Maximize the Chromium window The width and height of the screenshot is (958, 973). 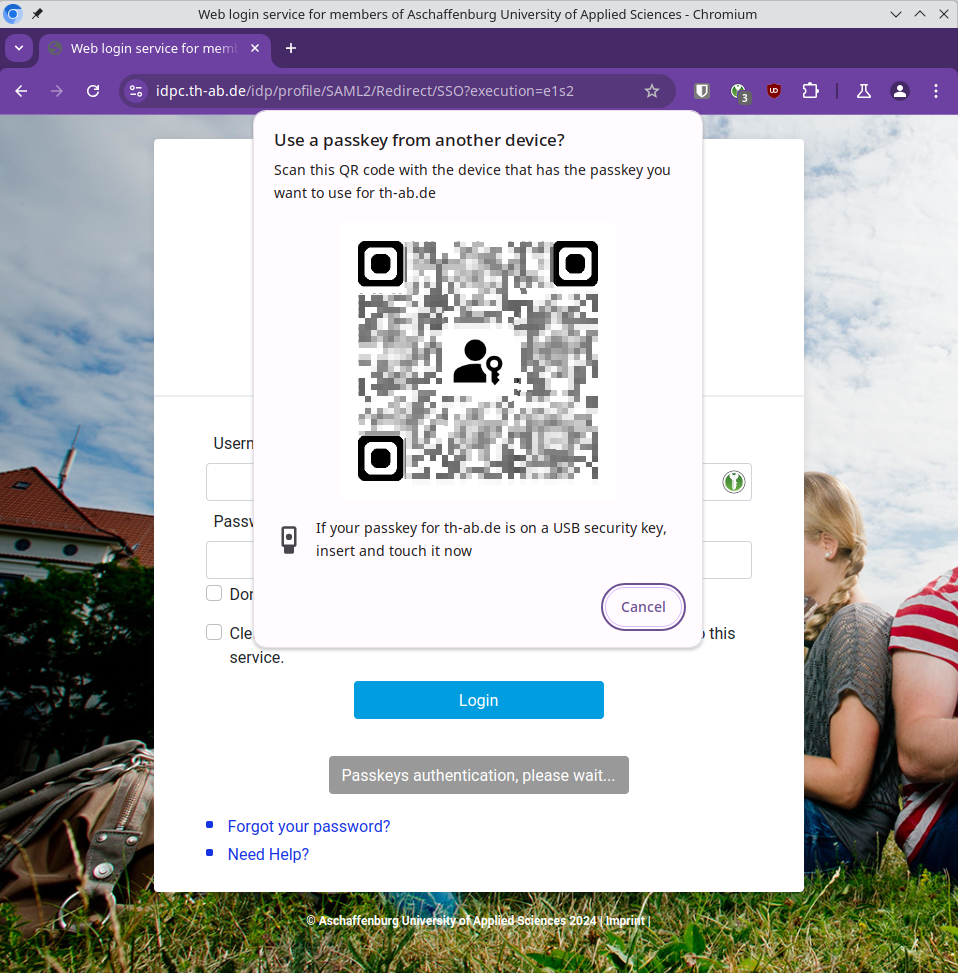click(920, 14)
